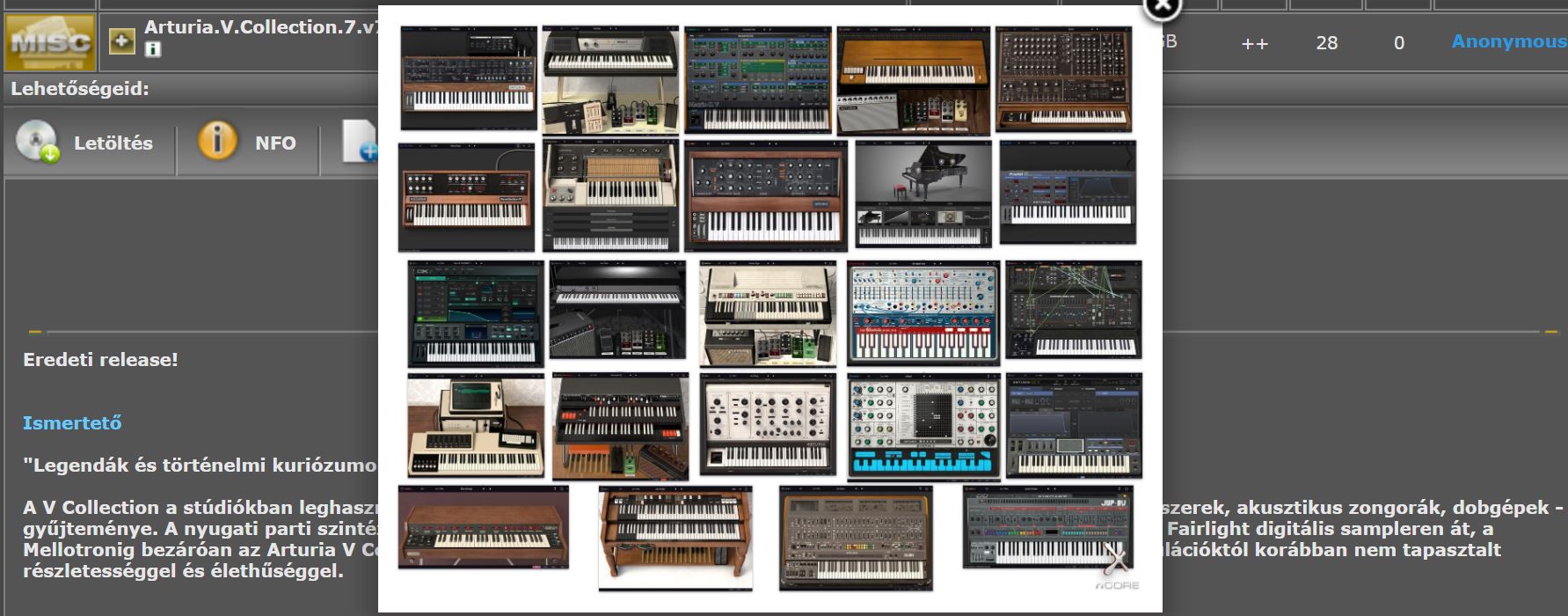Image resolution: width=1568 pixels, height=616 pixels.
Task: Click the gold MISC category icon
Action: click(49, 41)
